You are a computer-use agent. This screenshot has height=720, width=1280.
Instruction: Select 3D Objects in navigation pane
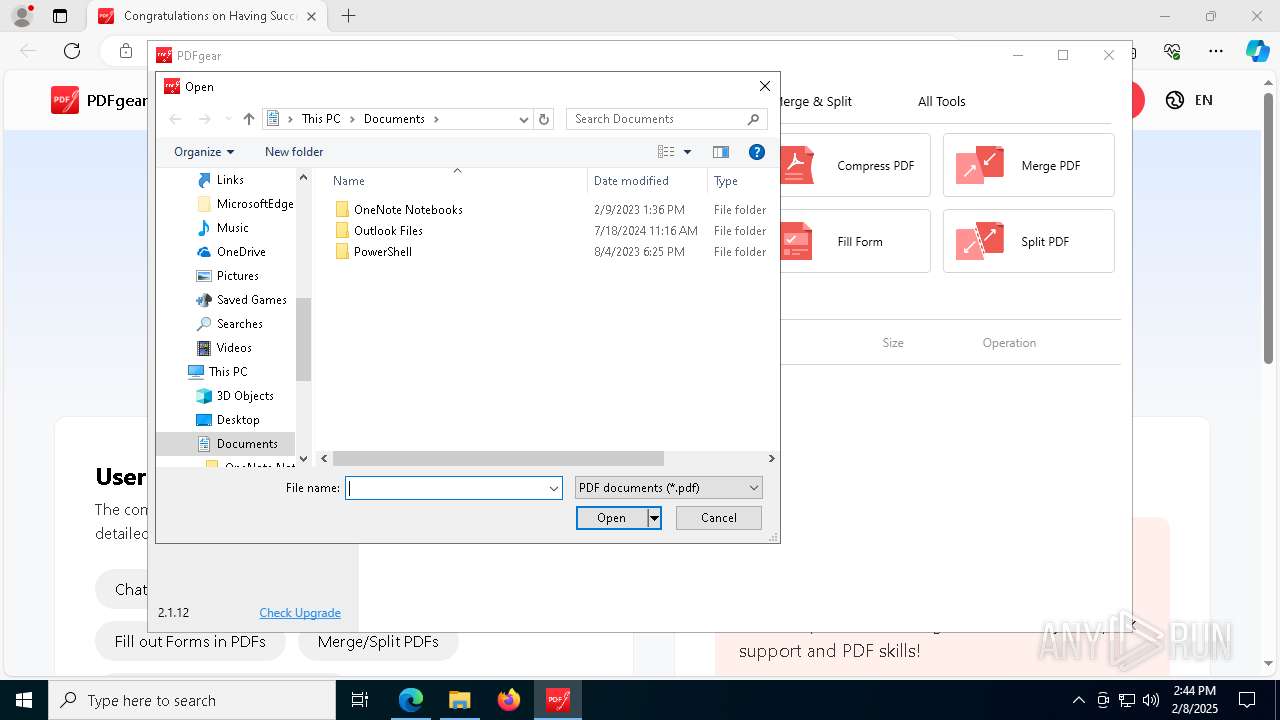coord(245,396)
